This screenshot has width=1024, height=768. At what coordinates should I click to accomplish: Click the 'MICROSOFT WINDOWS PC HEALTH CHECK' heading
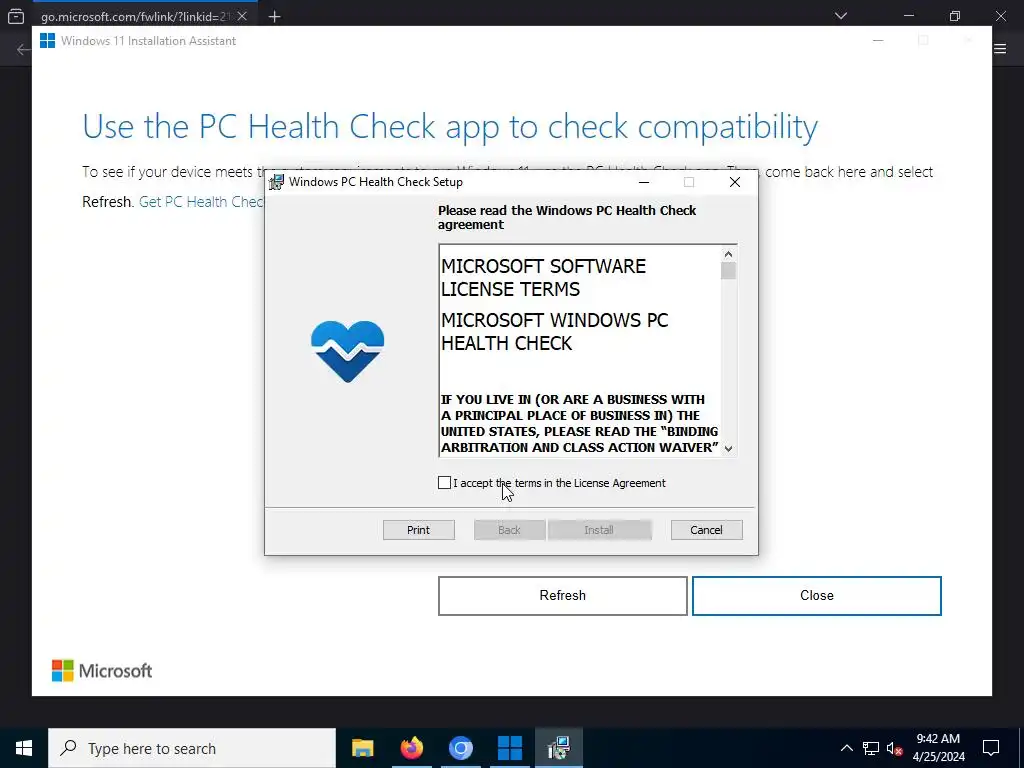pyautogui.click(x=554, y=332)
